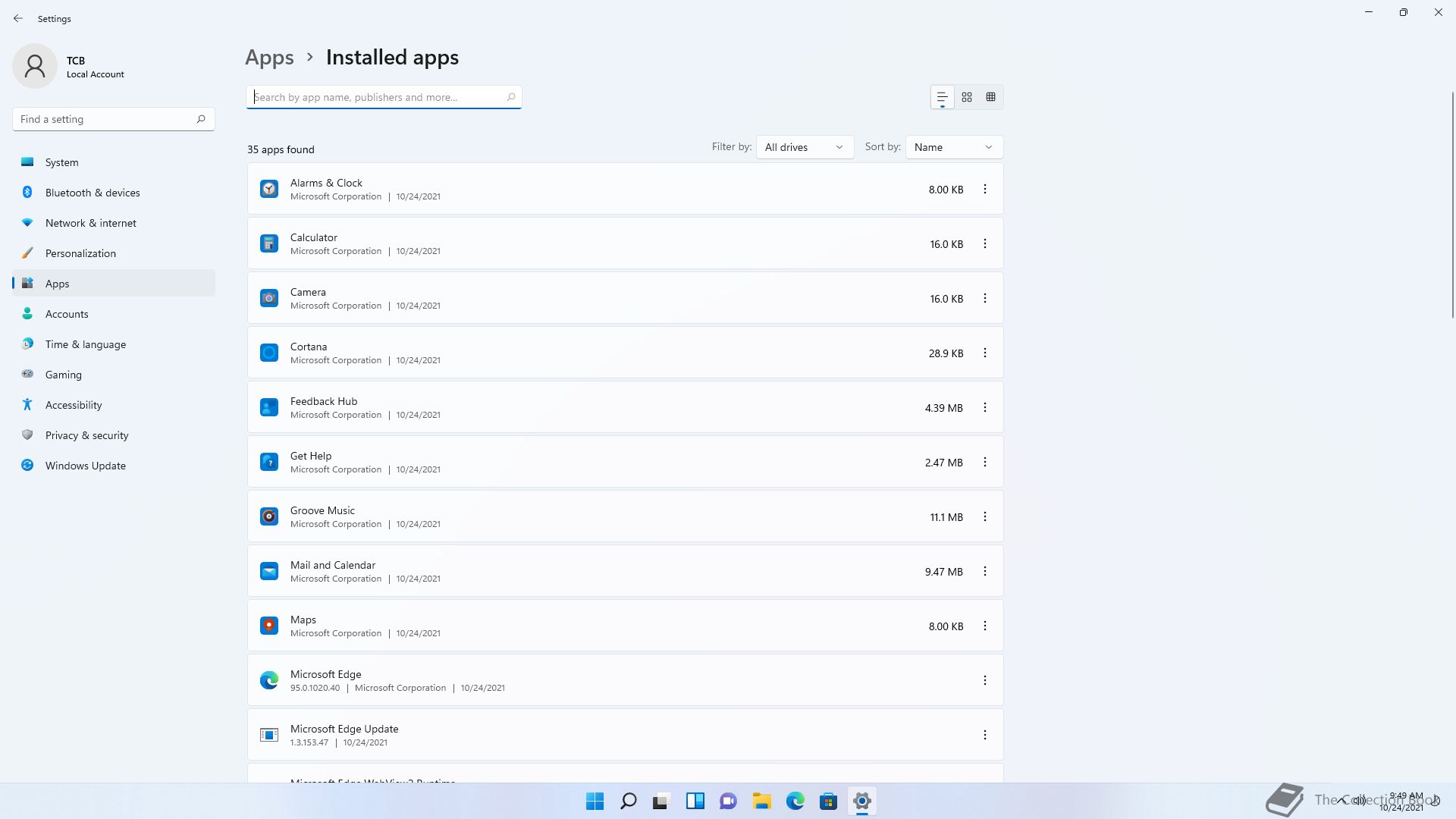This screenshot has width=1456, height=819.
Task: Open more options for Cortana
Action: point(985,353)
